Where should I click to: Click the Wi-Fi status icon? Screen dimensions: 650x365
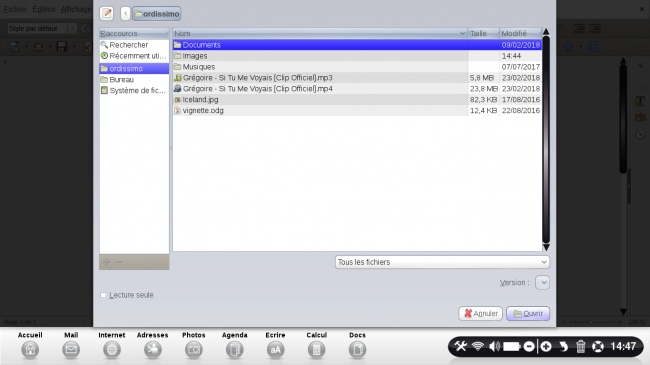pos(478,346)
